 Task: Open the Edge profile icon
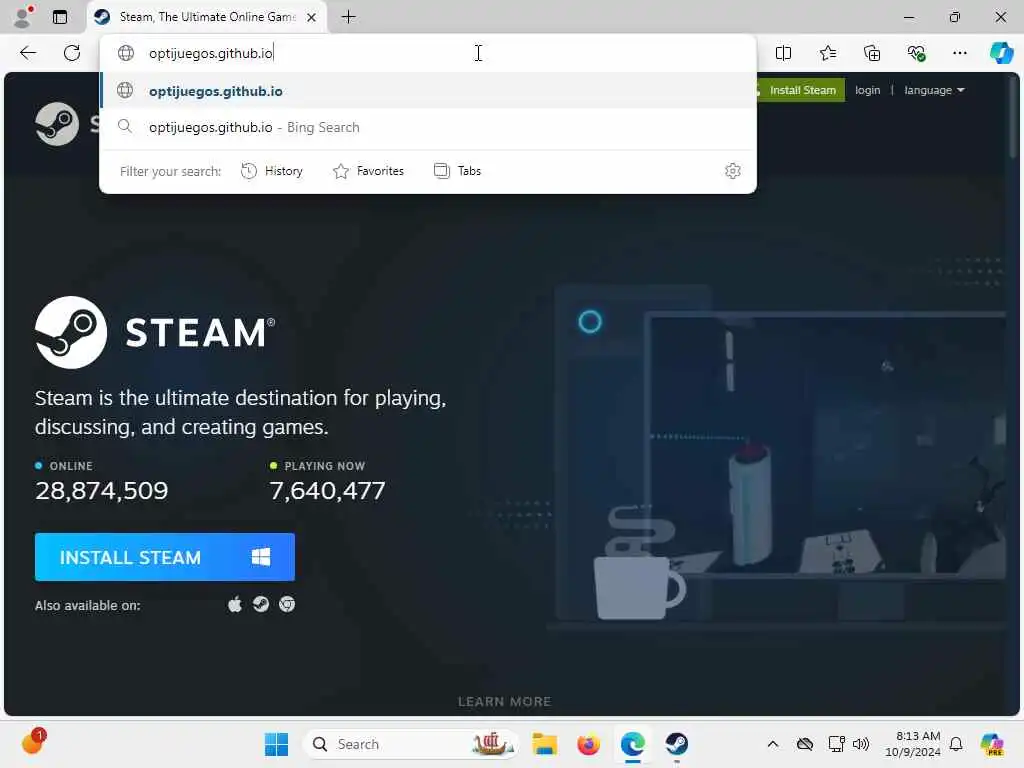pyautogui.click(x=24, y=16)
